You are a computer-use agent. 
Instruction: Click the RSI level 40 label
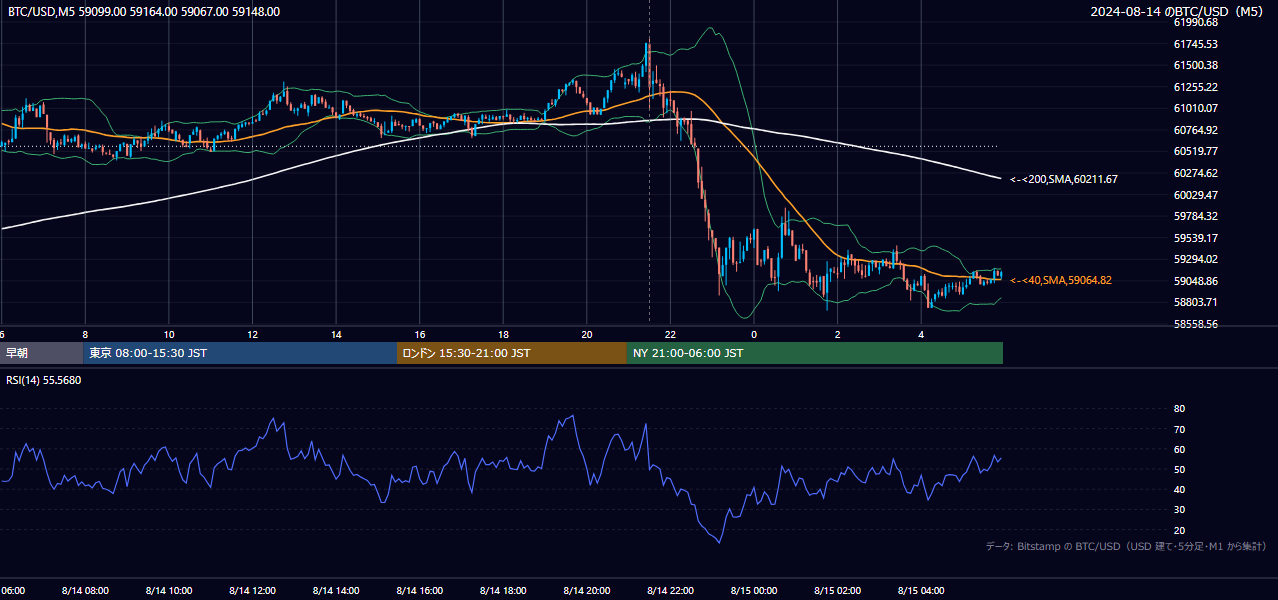pyautogui.click(x=1179, y=489)
